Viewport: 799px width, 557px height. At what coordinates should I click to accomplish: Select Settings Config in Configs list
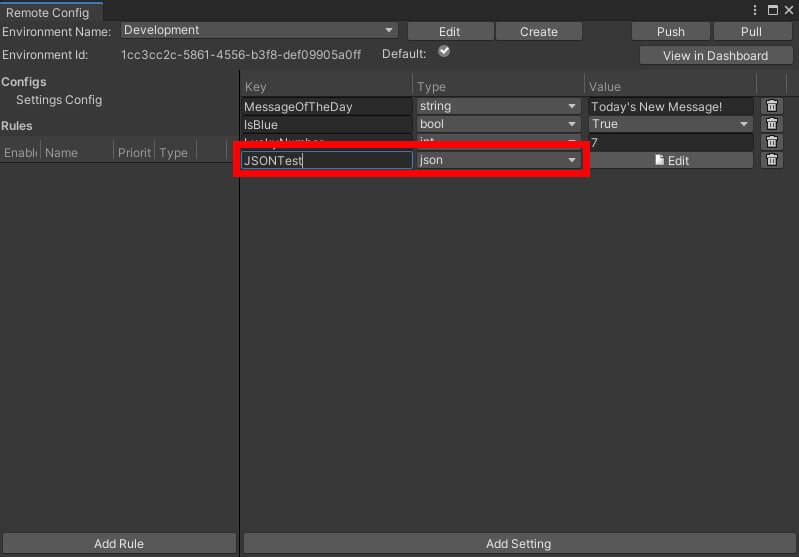59,100
